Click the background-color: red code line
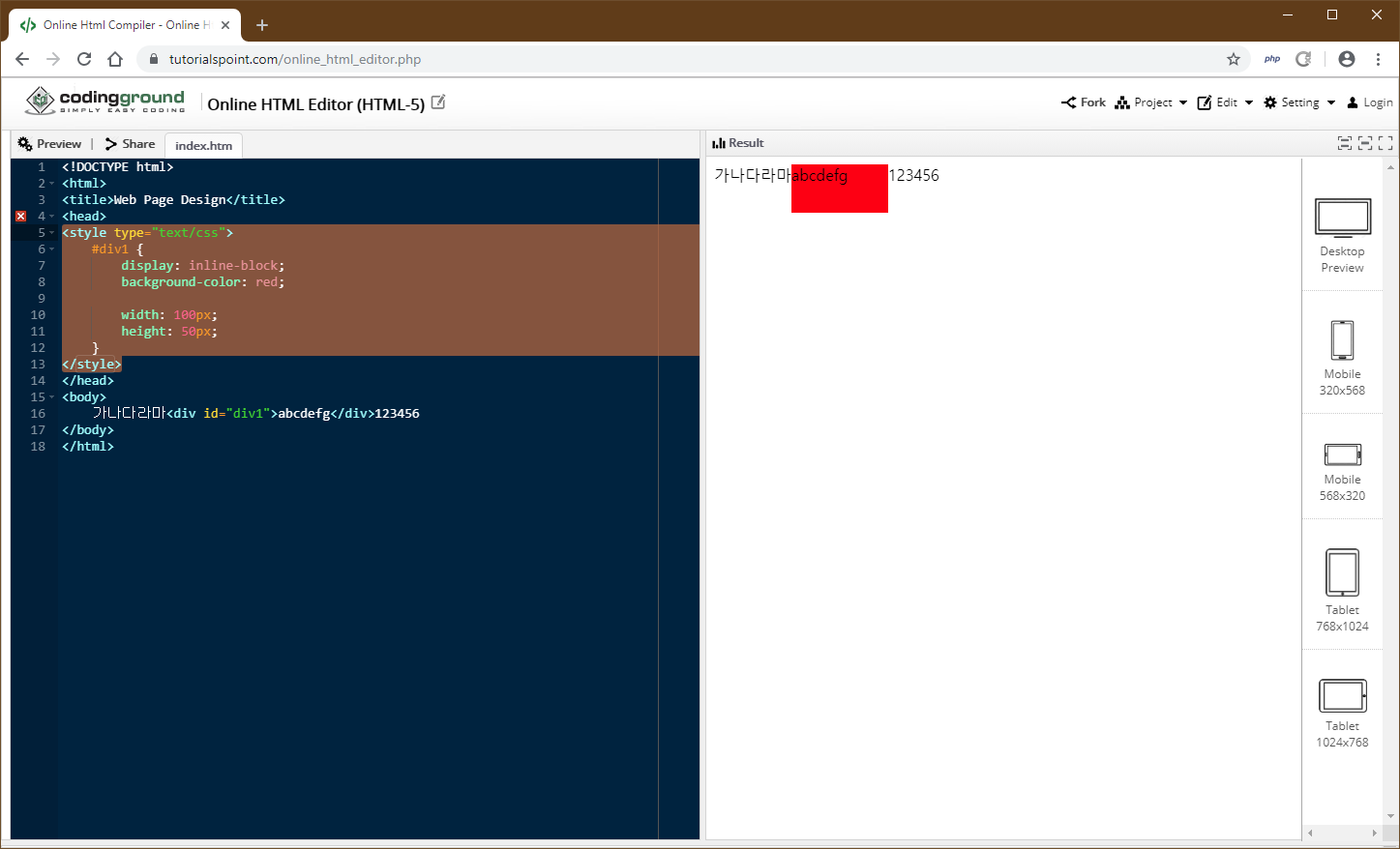Viewport: 1400px width, 849px height. pos(202,282)
